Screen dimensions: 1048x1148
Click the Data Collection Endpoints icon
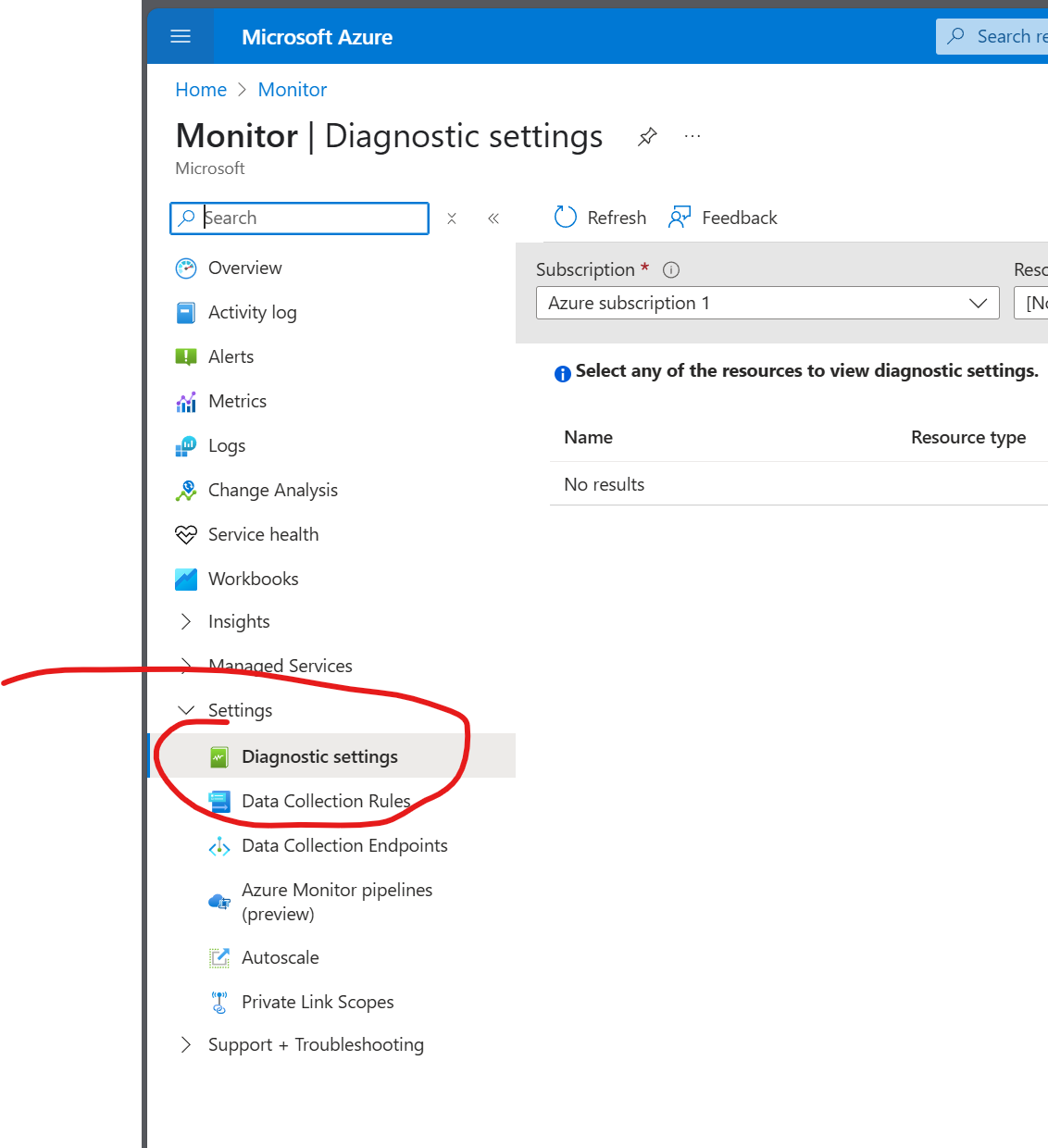tap(219, 846)
